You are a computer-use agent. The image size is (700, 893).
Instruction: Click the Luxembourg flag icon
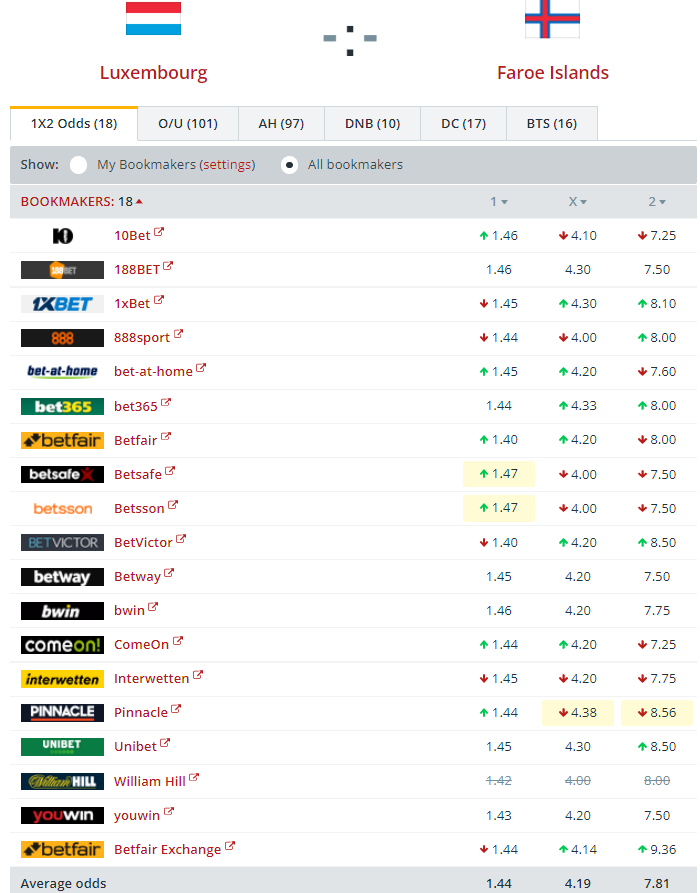pos(153,19)
